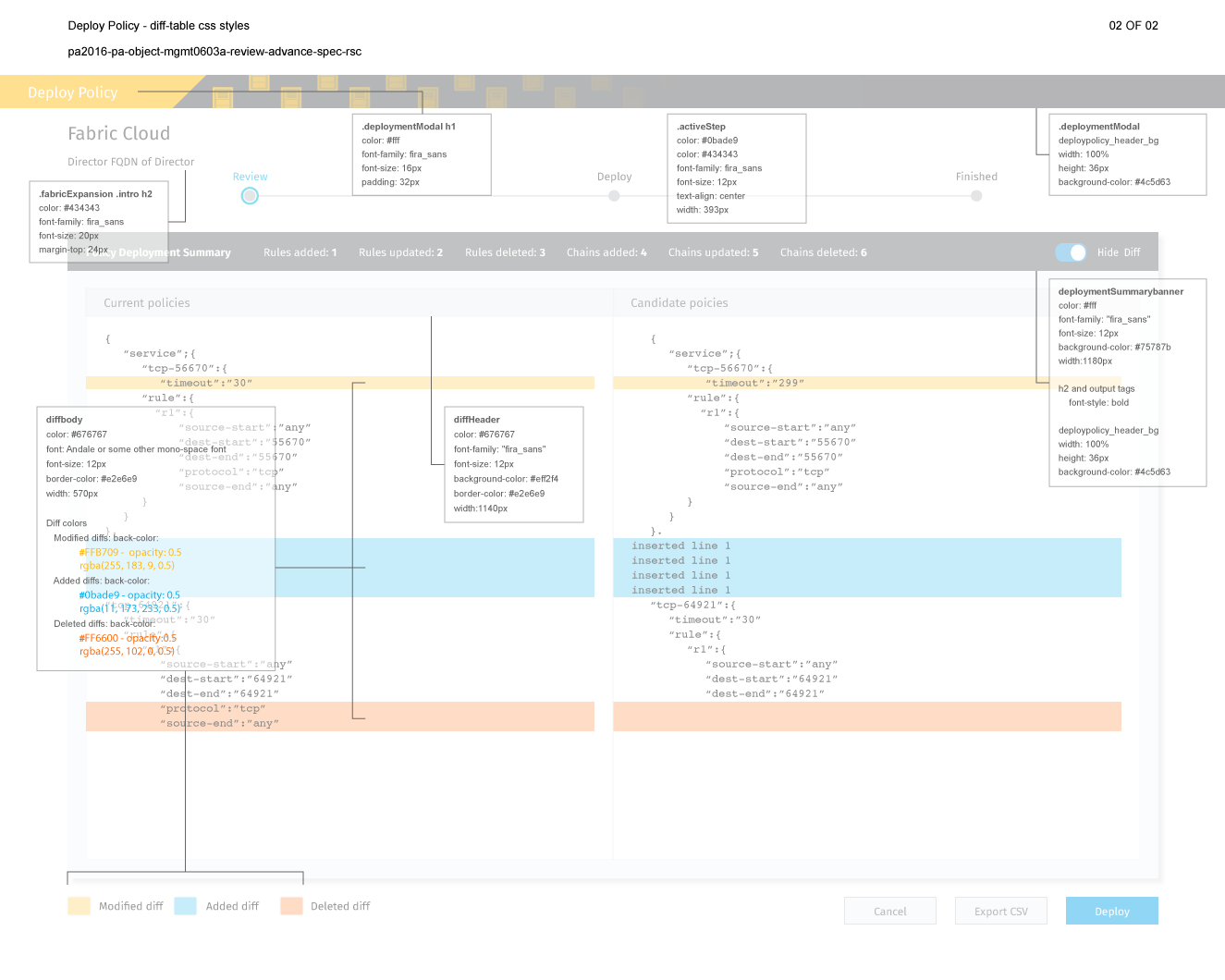Click the Finished step dot
The width and height of the screenshot is (1225, 980).
tap(976, 196)
